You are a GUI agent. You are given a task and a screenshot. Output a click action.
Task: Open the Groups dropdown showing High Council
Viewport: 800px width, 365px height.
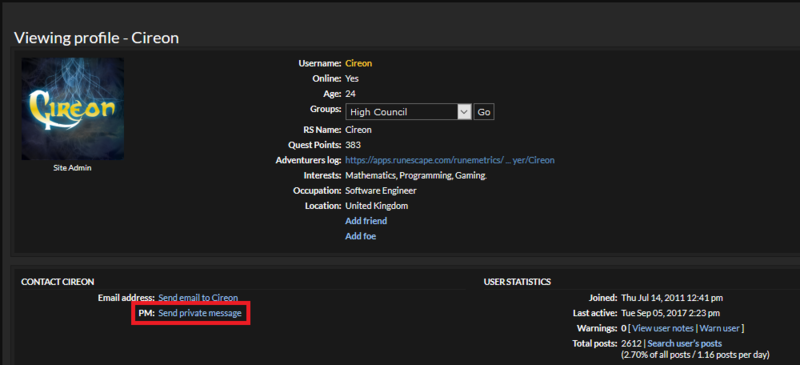pyautogui.click(x=408, y=112)
